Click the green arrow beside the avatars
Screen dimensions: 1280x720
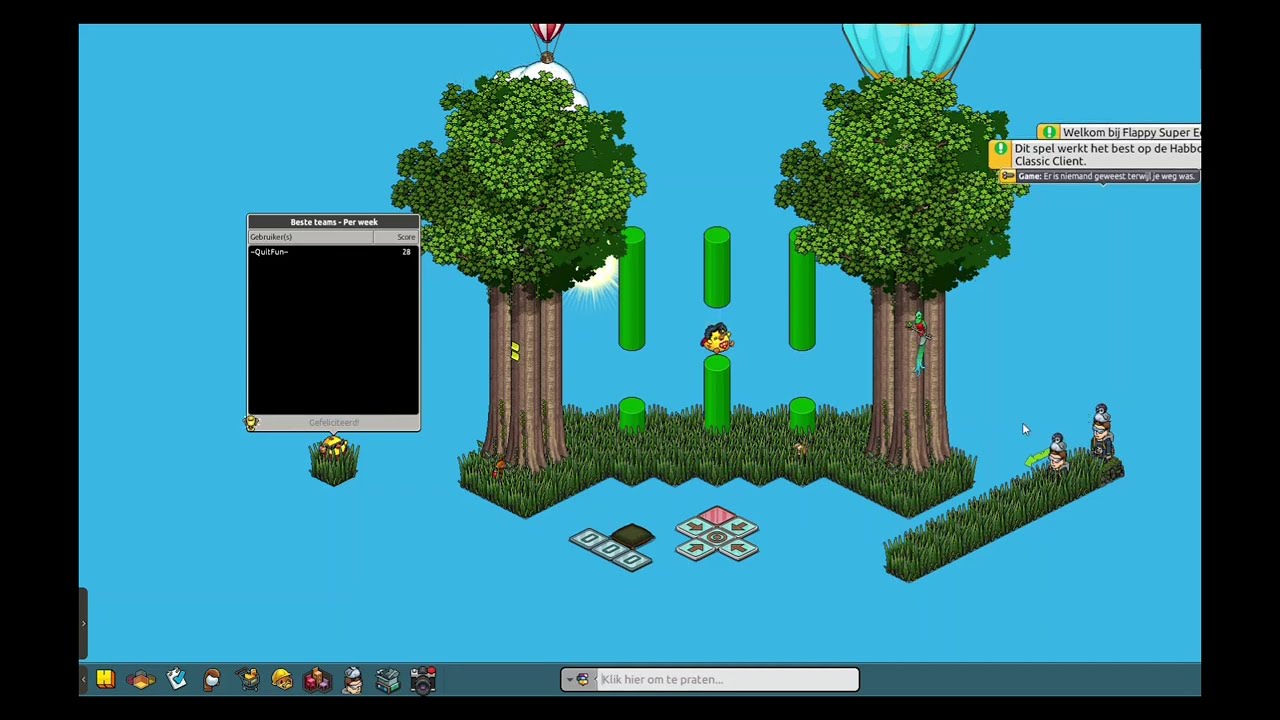pyautogui.click(x=1036, y=459)
